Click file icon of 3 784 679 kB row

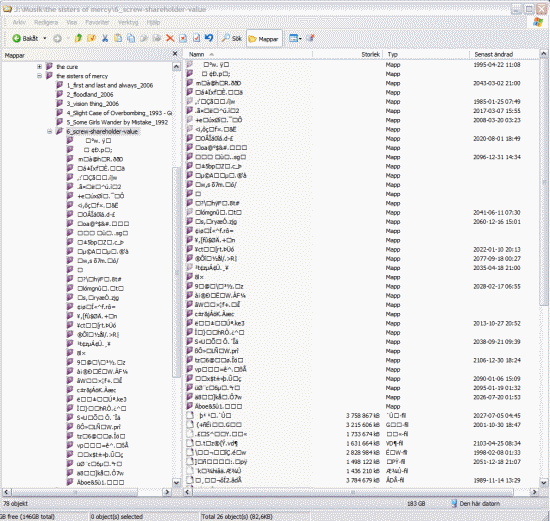(x=190, y=480)
